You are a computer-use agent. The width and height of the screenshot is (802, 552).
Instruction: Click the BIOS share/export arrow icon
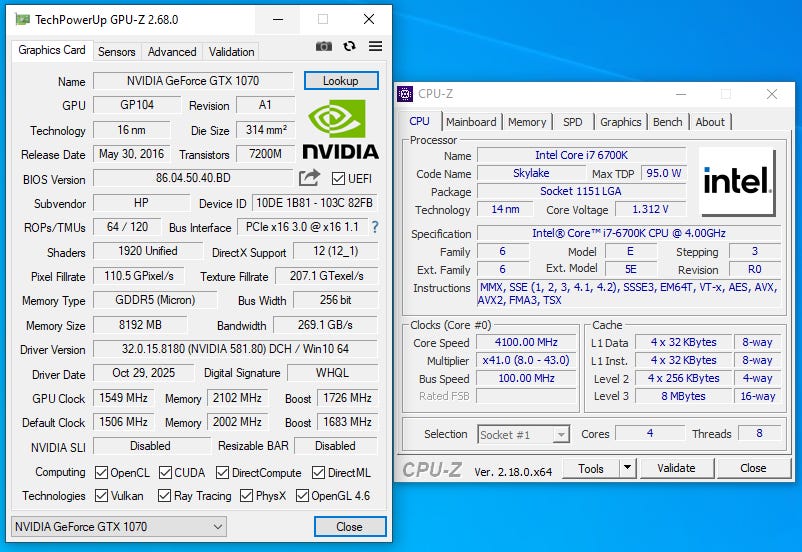coord(309,178)
